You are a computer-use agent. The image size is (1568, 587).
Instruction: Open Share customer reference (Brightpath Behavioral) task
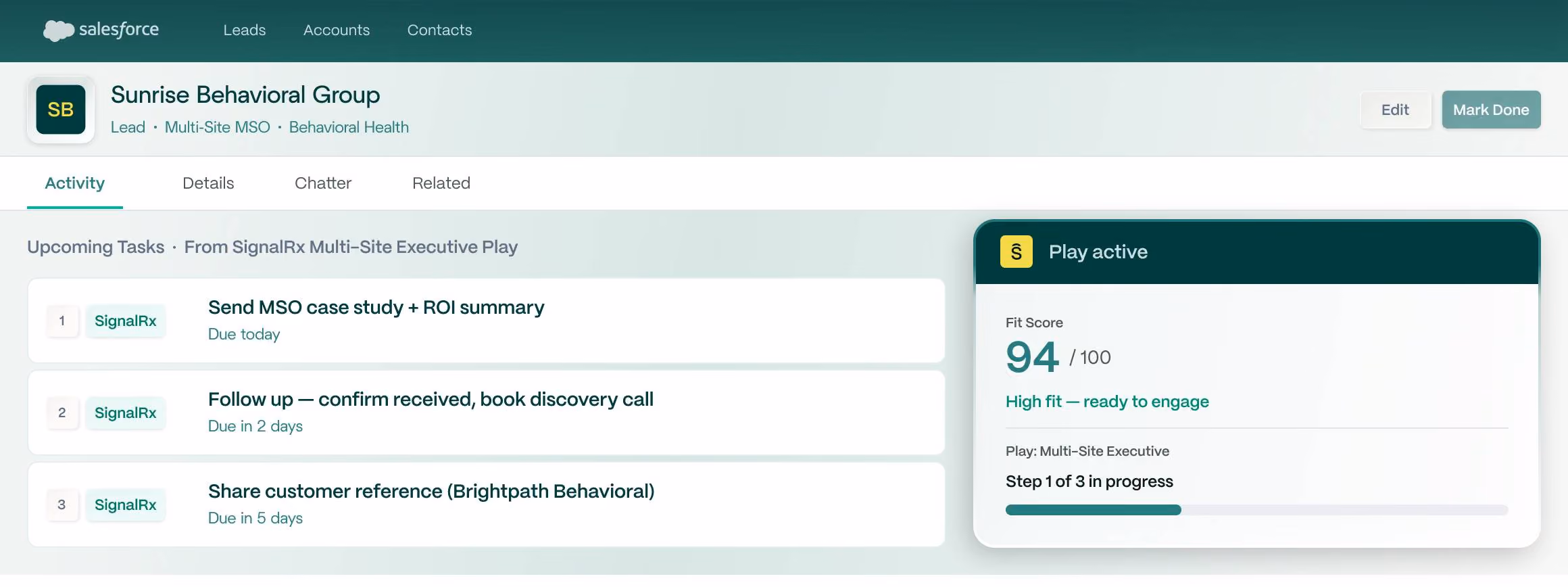[487, 504]
